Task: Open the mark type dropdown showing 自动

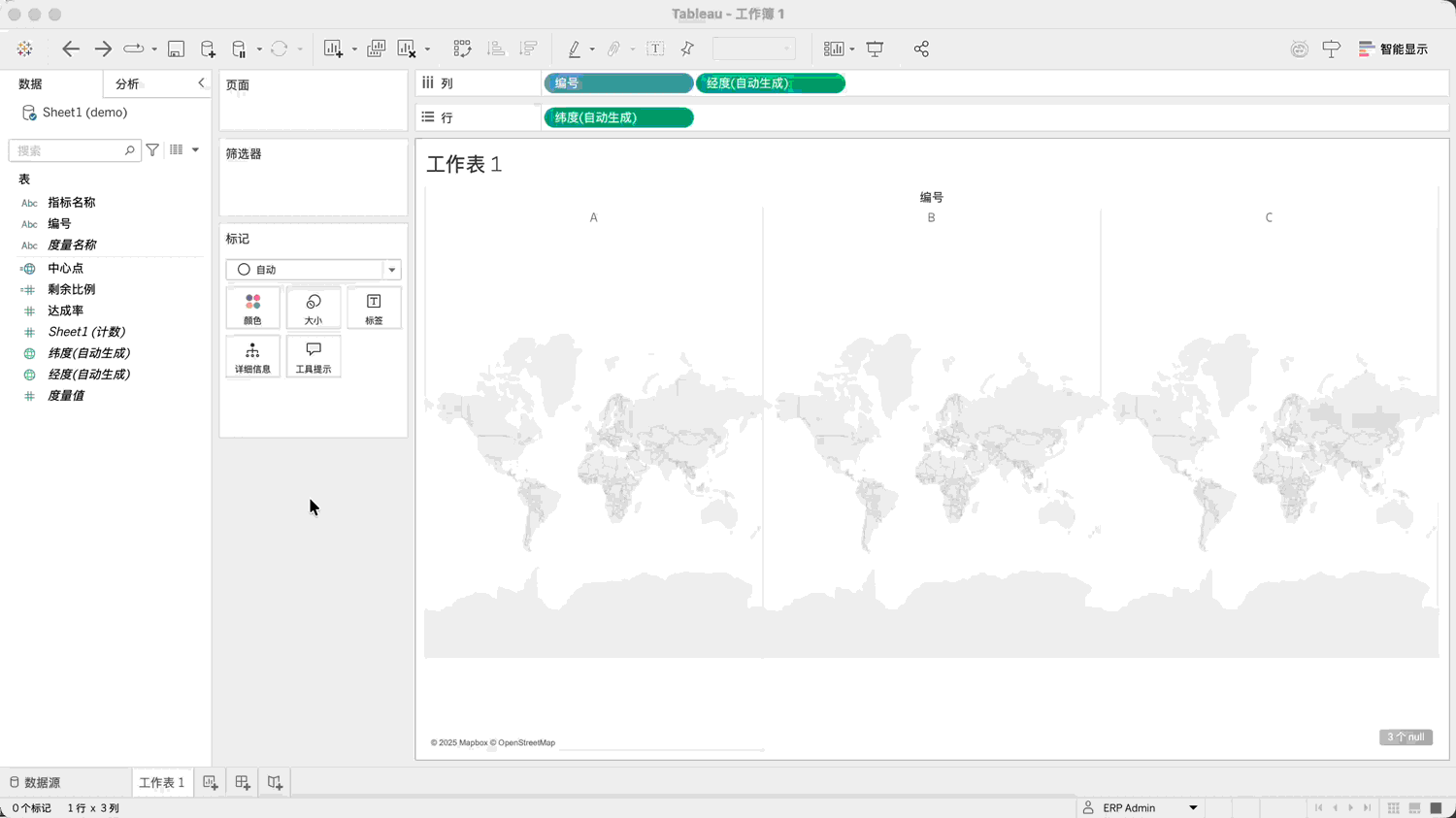Action: tap(313, 270)
